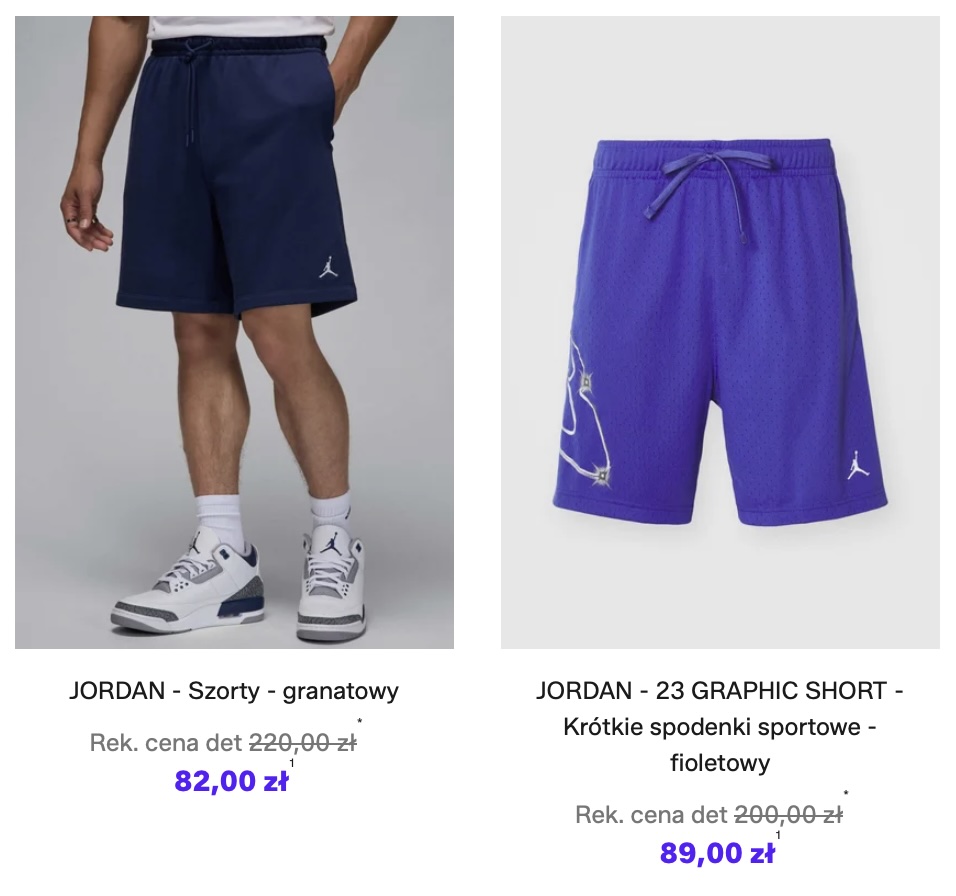
Task: Click the 'Rek. cena det' label under the navy shorts
Action: (x=166, y=743)
